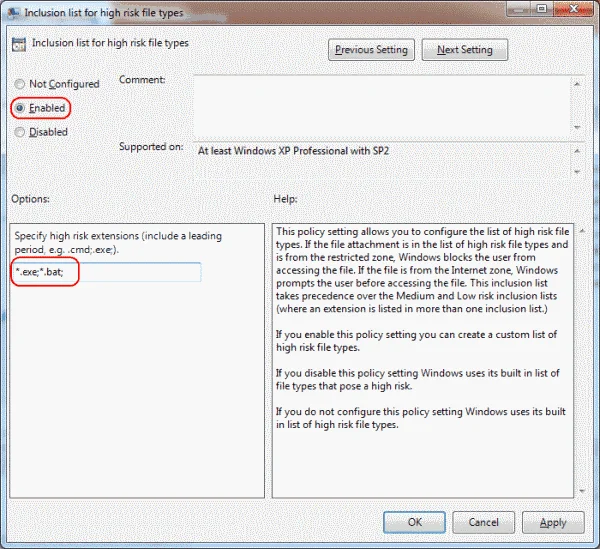Apply the policy changes
600x549 pixels.
553,521
